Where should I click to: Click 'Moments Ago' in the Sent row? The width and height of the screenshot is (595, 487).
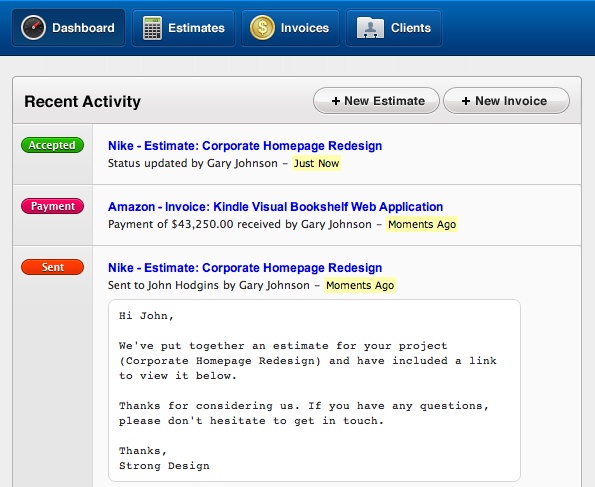pyautogui.click(x=360, y=285)
